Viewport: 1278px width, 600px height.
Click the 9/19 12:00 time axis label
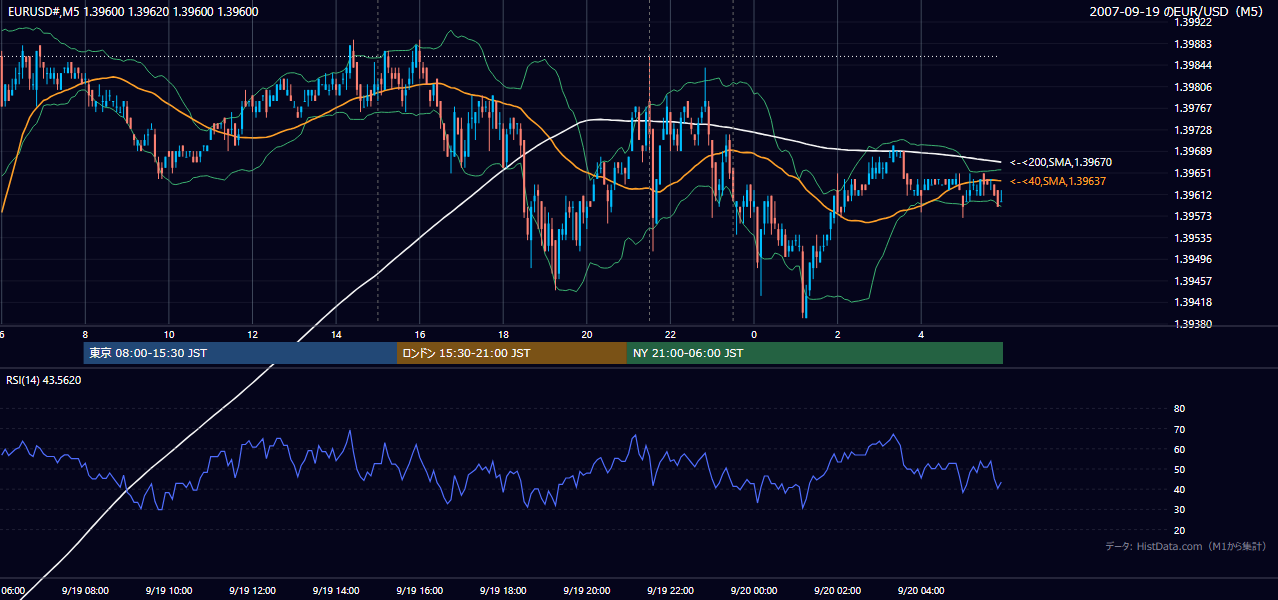251,591
